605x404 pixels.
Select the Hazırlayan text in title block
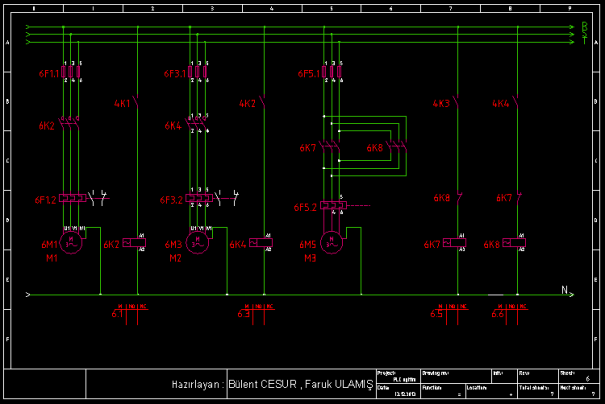point(198,384)
